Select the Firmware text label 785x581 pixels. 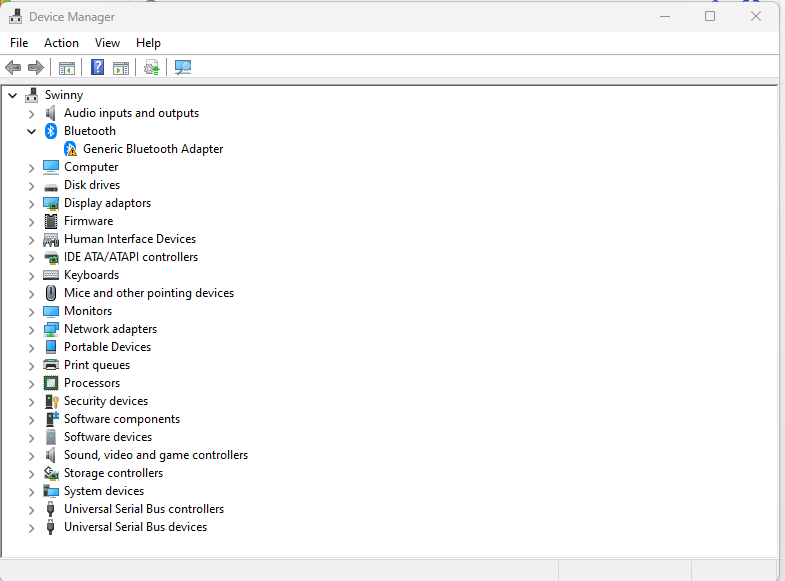(88, 221)
